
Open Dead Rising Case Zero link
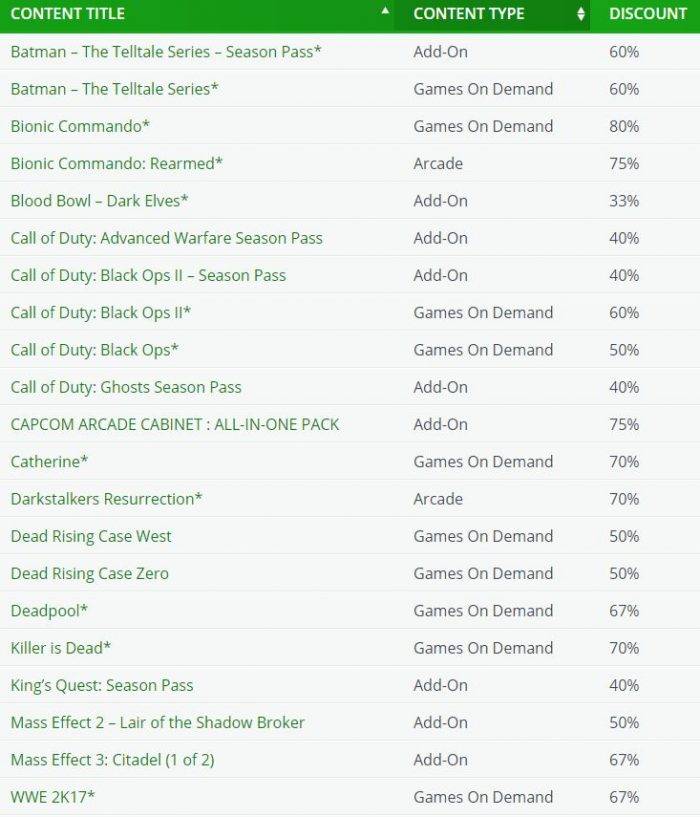[x=90, y=574]
